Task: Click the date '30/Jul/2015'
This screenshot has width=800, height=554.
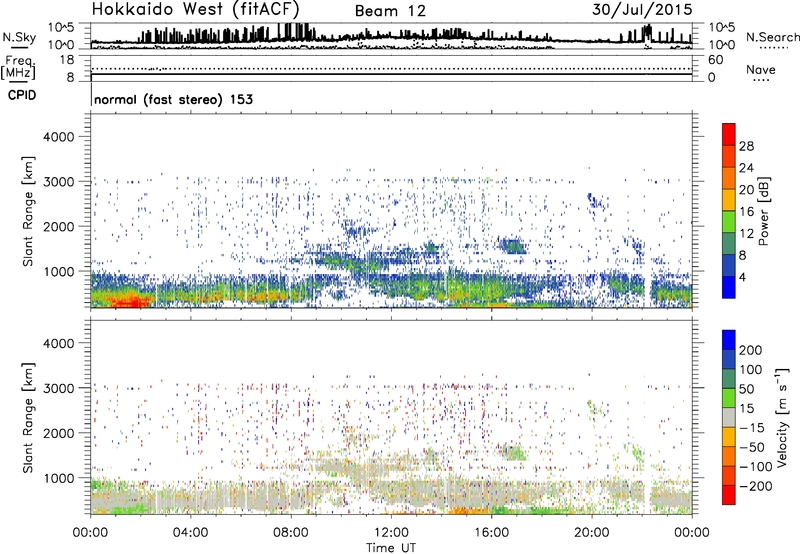Action: 642,9
